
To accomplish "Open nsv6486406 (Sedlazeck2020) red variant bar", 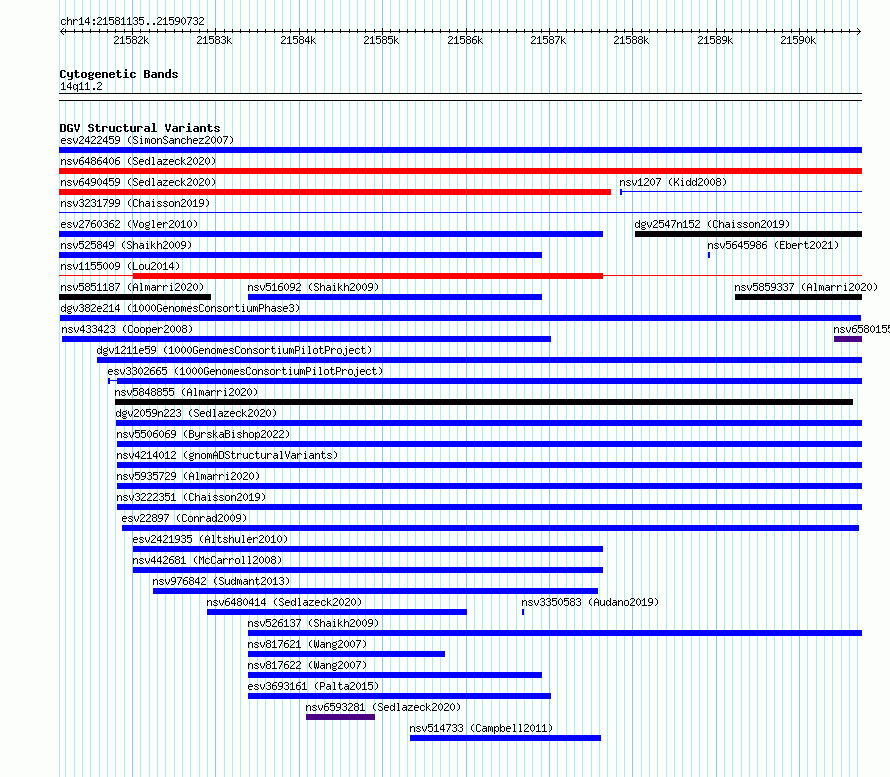I will coord(460,171).
